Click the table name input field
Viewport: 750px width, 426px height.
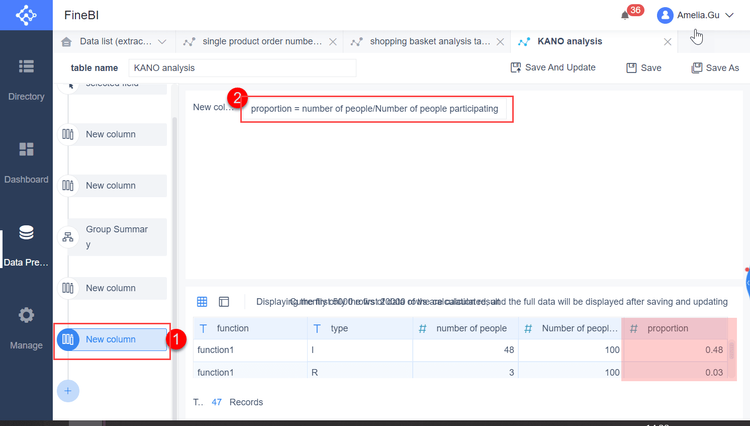241,68
